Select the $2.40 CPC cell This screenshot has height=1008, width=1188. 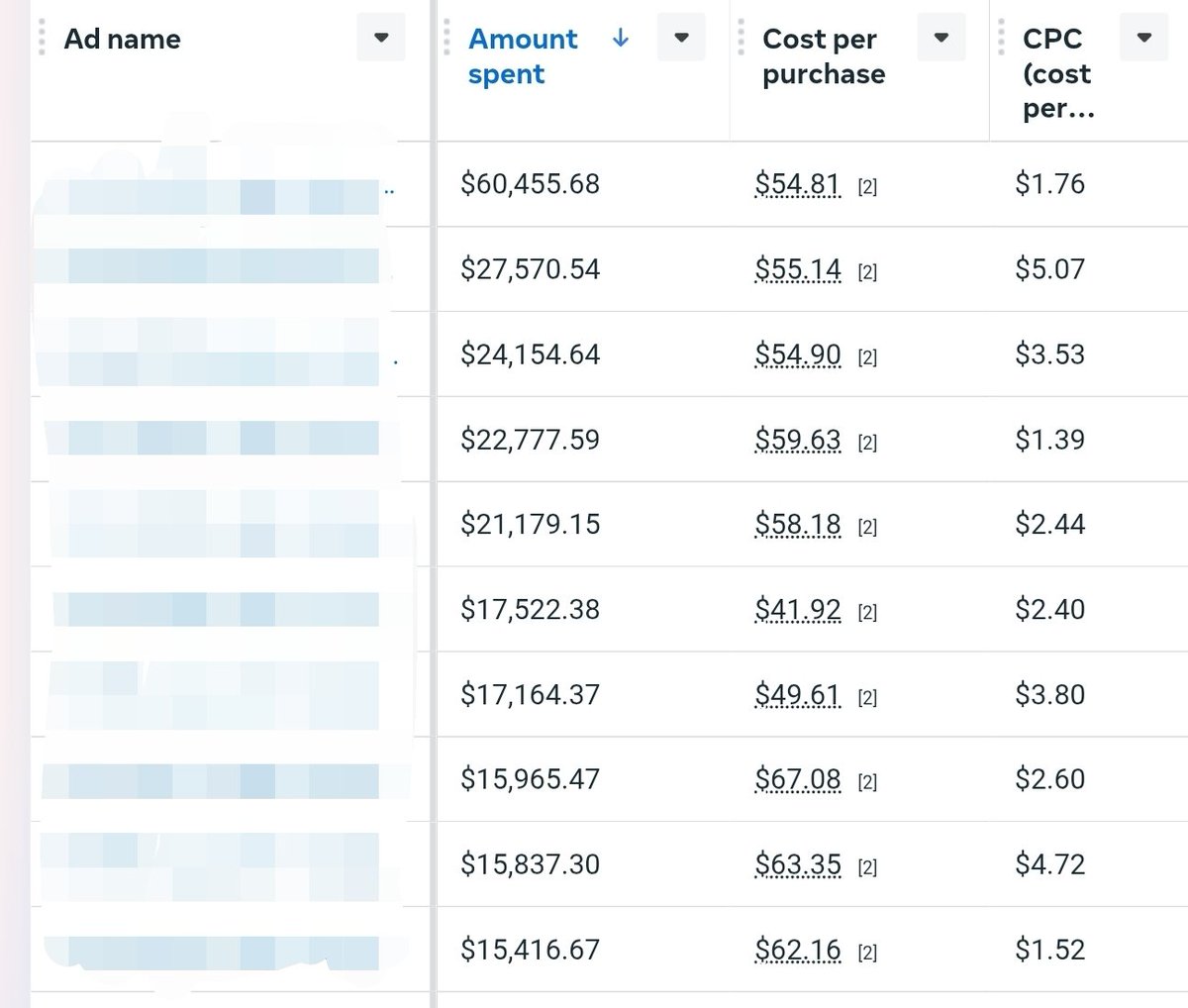click(1049, 610)
